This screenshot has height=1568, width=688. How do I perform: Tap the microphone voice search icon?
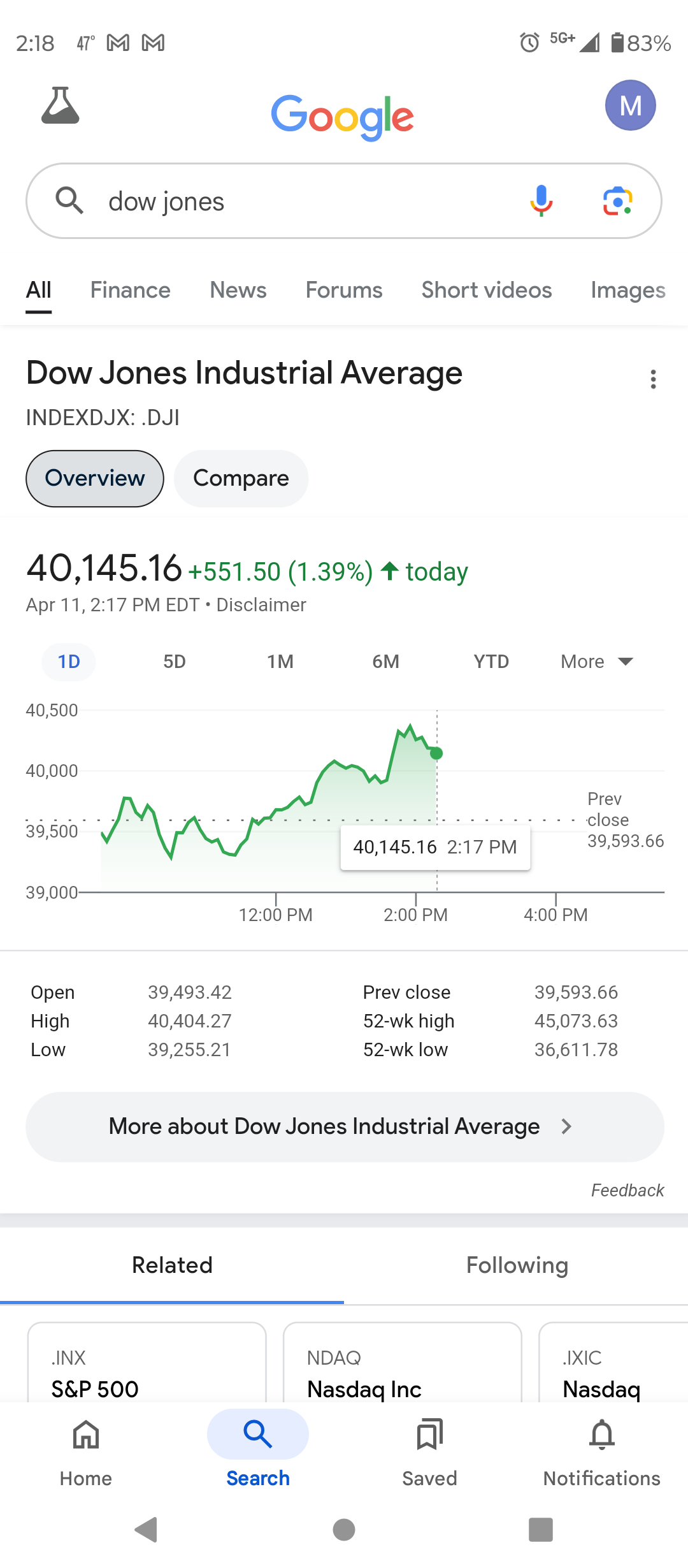[x=541, y=201]
